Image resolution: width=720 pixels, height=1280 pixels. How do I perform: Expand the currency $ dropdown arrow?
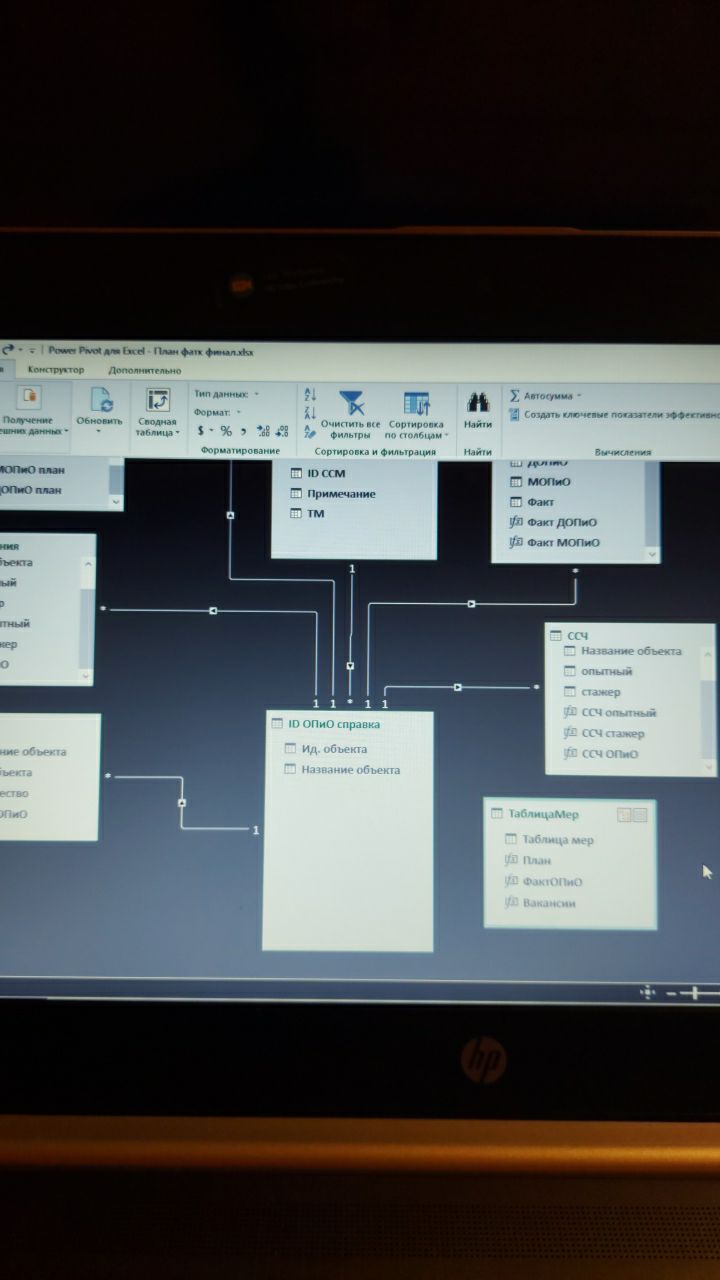point(211,432)
